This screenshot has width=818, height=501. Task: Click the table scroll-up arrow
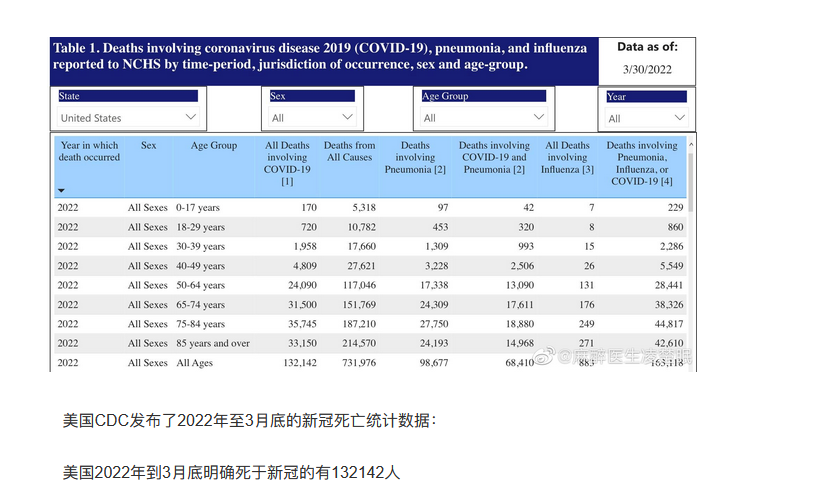tap(689, 145)
